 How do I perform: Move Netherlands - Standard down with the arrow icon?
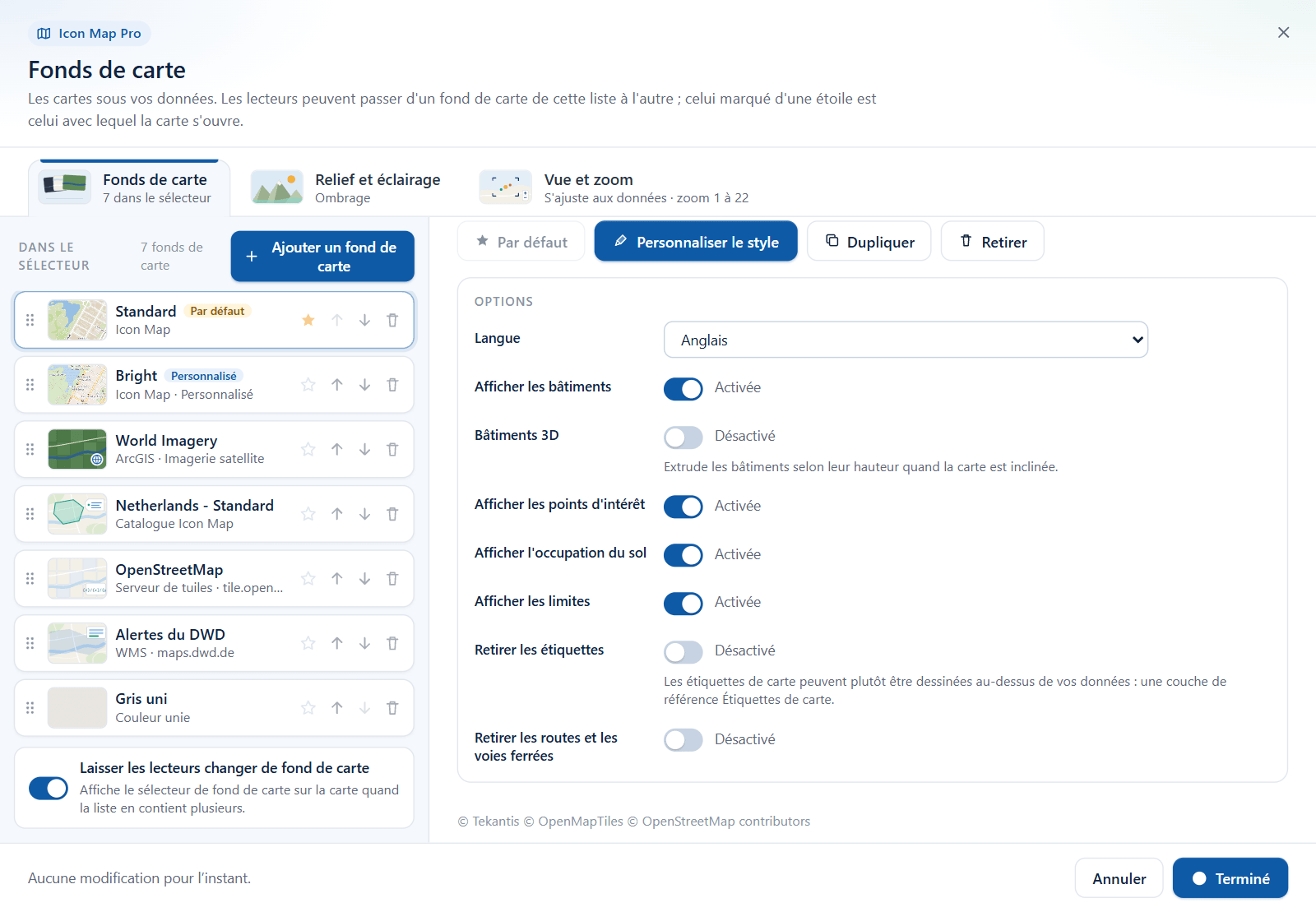pos(364,514)
